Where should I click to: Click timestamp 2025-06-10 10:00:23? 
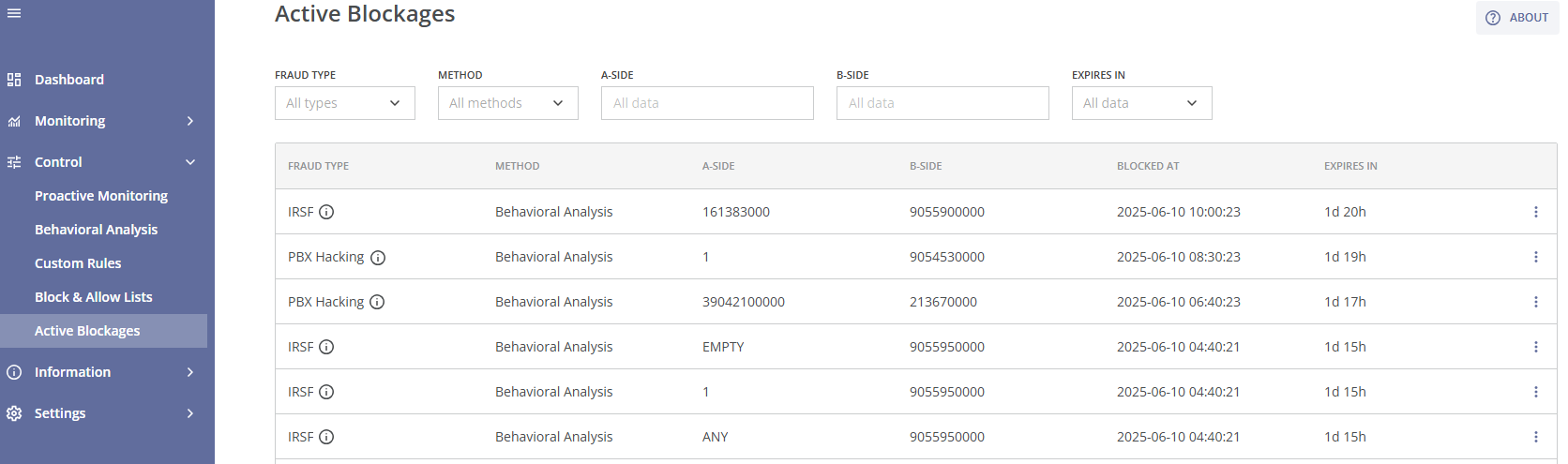pyautogui.click(x=1179, y=212)
